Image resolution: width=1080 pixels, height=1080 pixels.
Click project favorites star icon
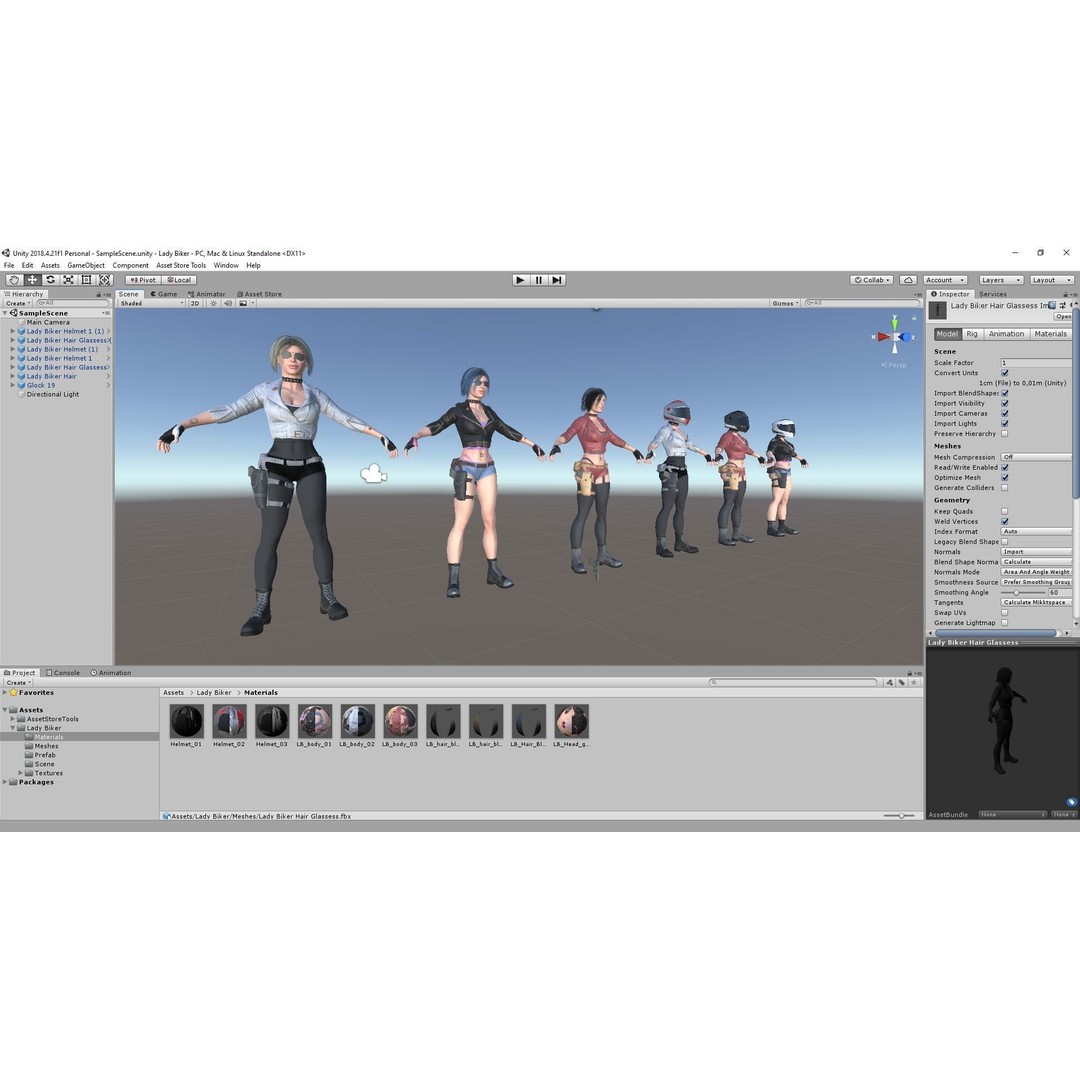point(914,683)
